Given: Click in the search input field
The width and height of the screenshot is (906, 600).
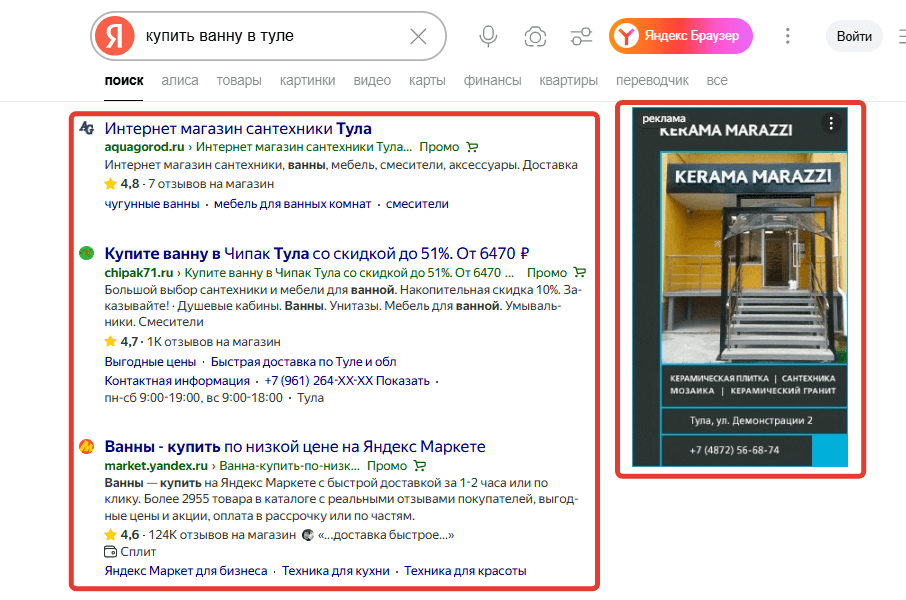Looking at the screenshot, I should click(270, 37).
